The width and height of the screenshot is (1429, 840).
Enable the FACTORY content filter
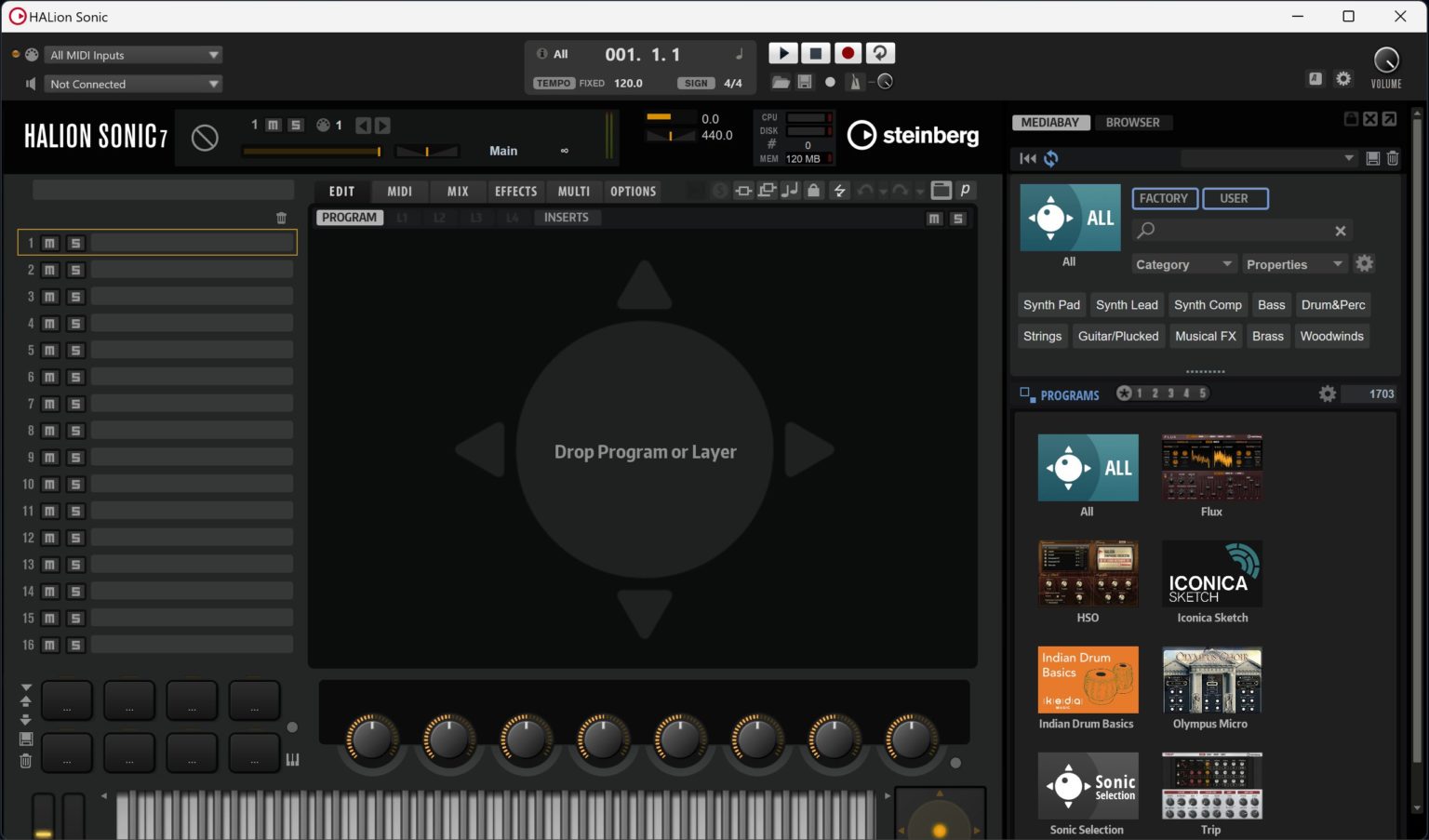(1164, 198)
